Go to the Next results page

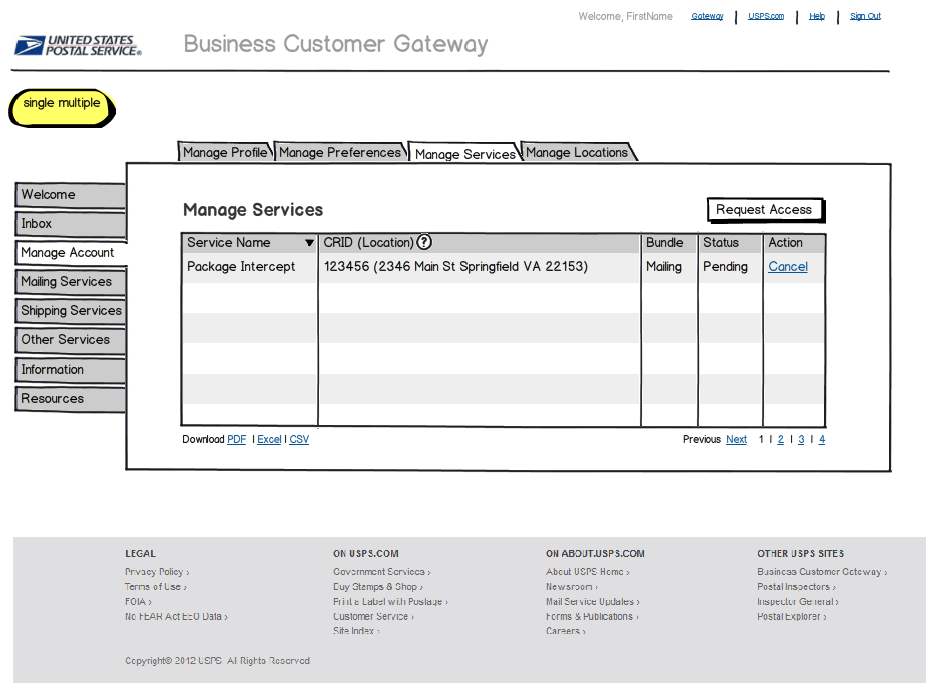pos(736,440)
